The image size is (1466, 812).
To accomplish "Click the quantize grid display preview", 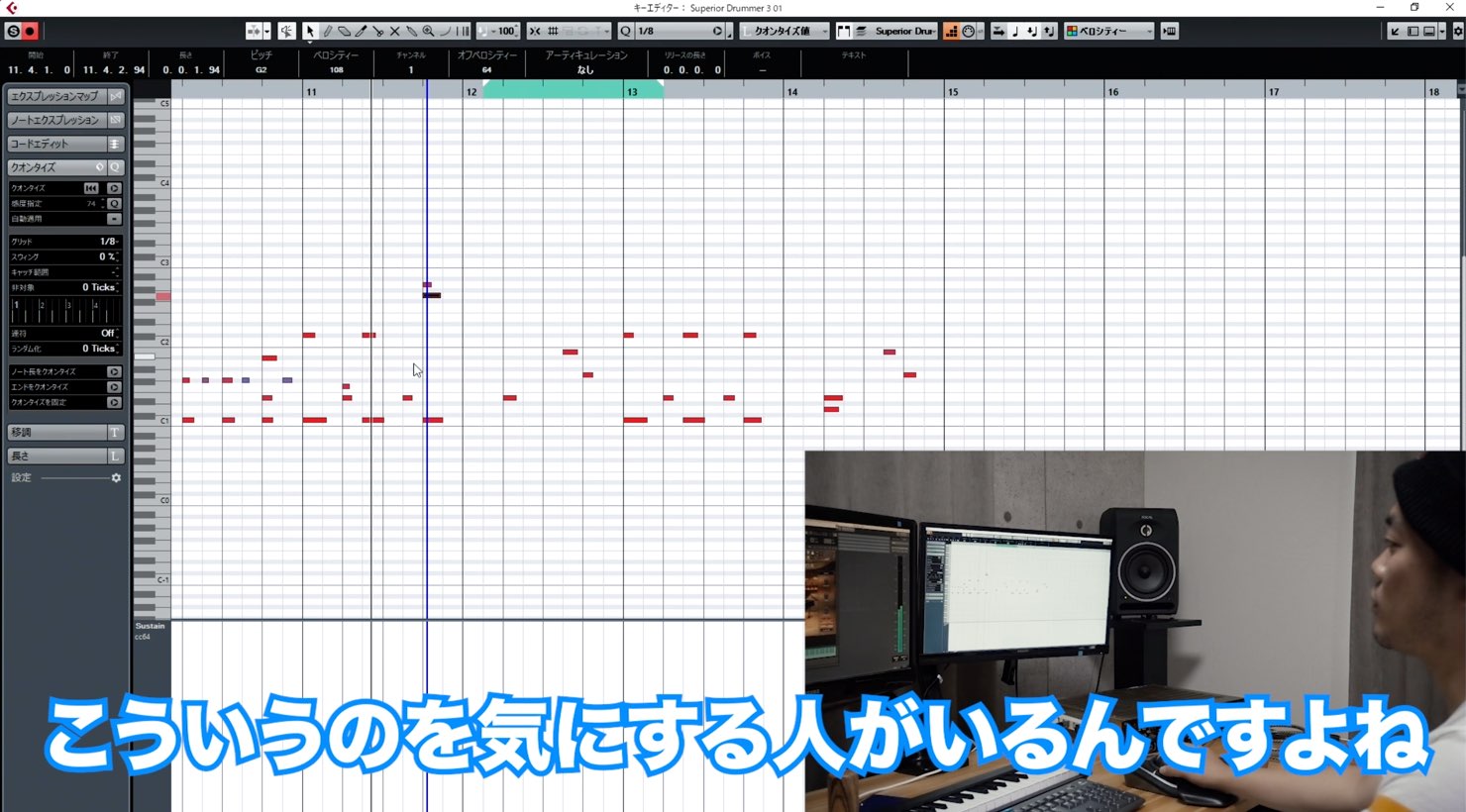I will click(x=65, y=310).
